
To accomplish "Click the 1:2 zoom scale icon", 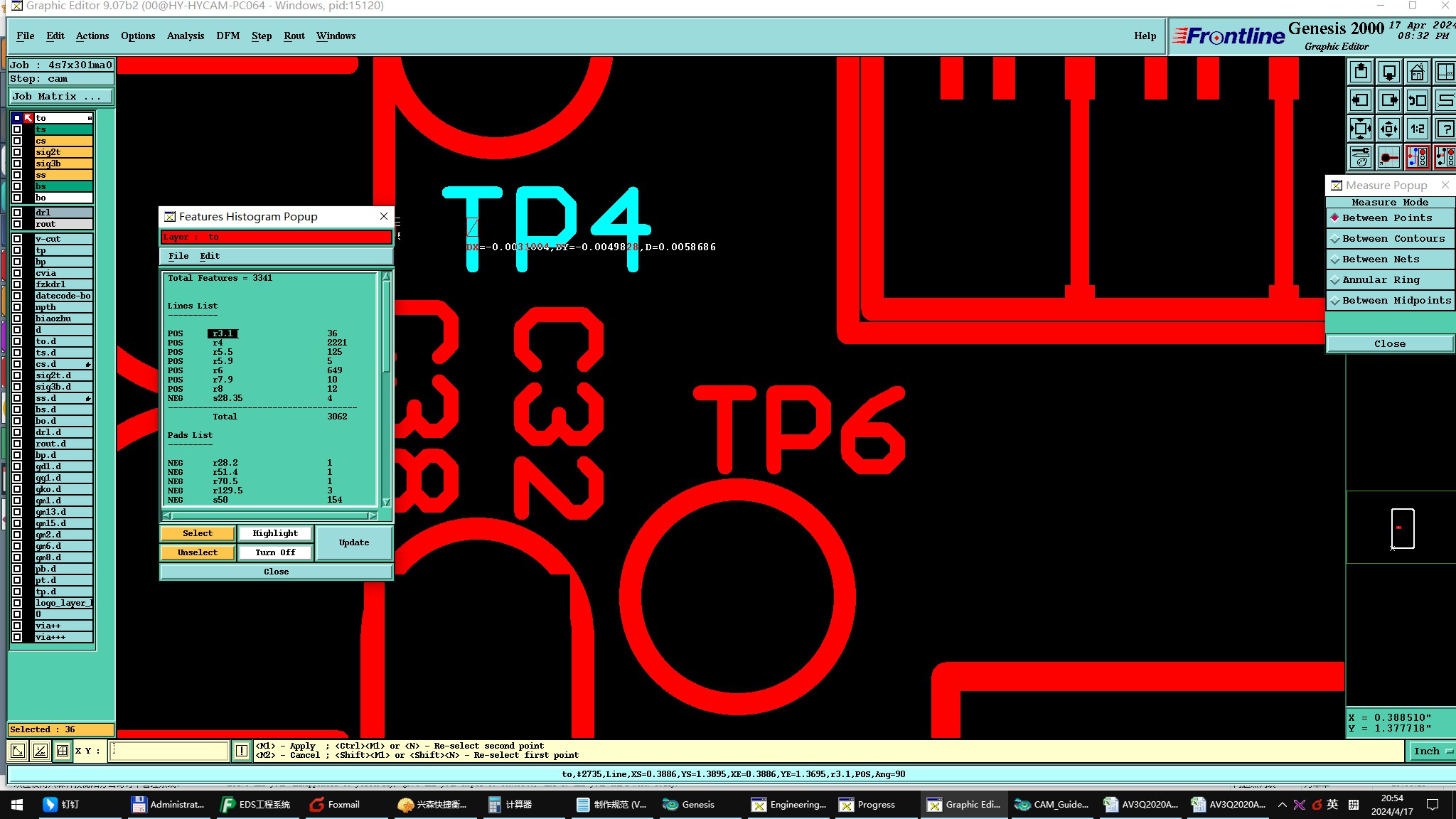I will [1417, 129].
